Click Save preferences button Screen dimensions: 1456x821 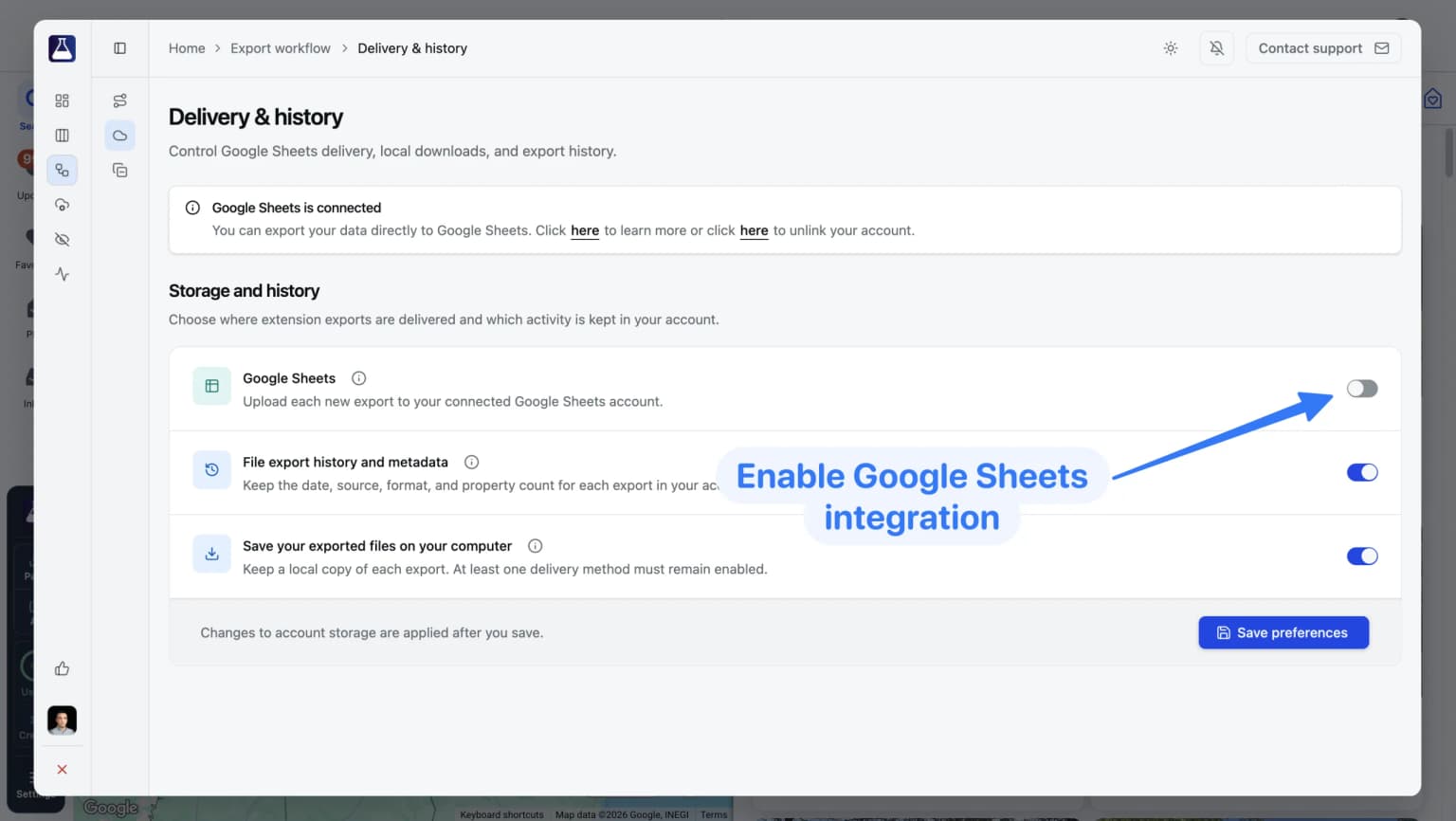tap(1283, 633)
